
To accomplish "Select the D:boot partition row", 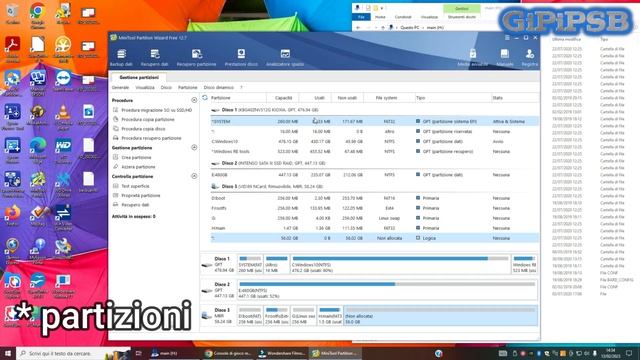I will click(374, 198).
